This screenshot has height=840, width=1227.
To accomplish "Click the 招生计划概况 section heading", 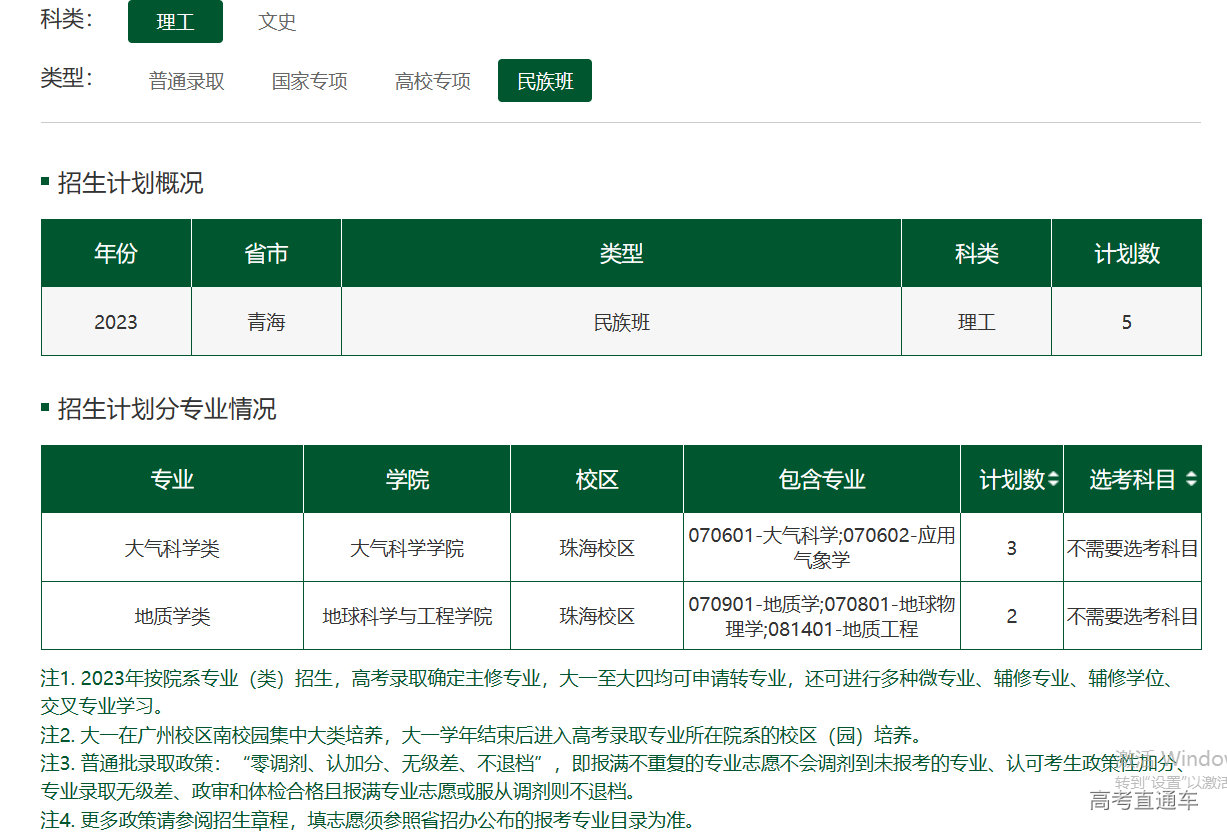I will (x=130, y=183).
